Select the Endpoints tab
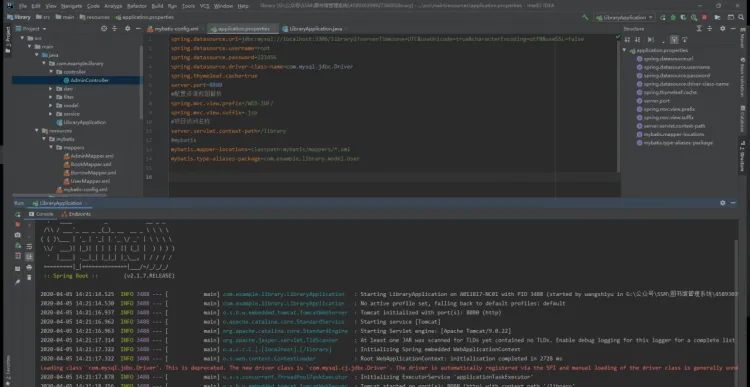The height and width of the screenshot is (387, 750). click(x=77, y=214)
